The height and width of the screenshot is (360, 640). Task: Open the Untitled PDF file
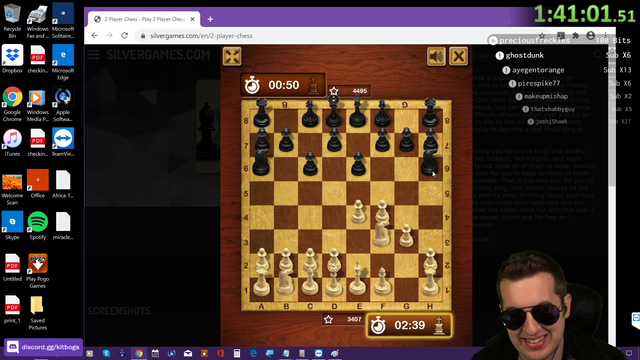[12, 267]
